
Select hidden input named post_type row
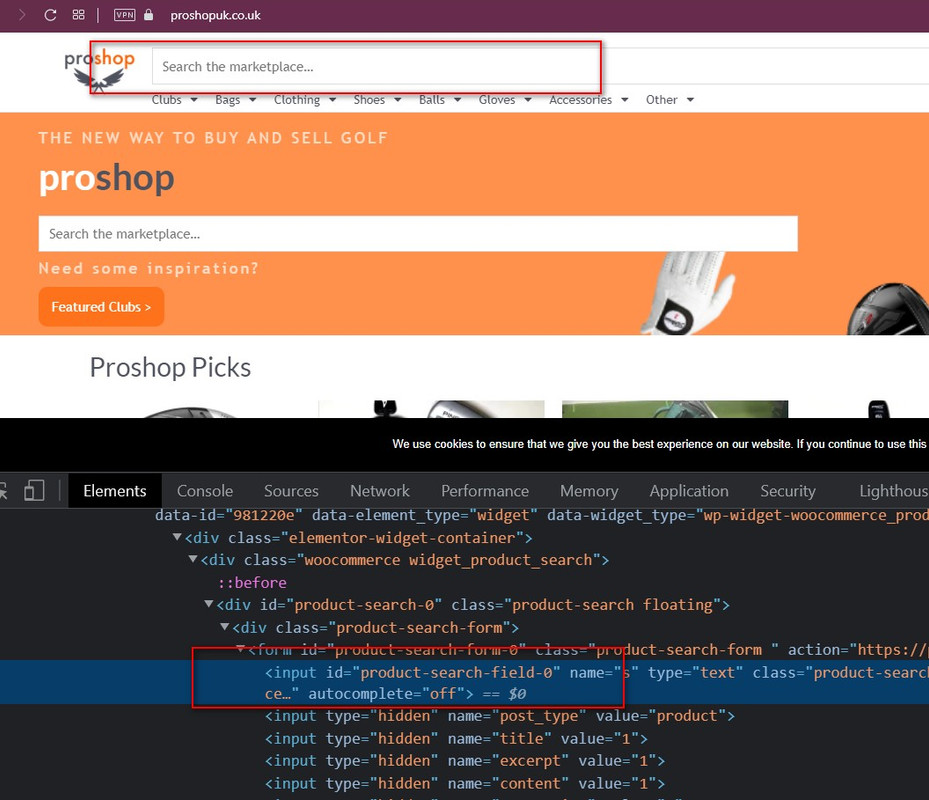click(500, 716)
